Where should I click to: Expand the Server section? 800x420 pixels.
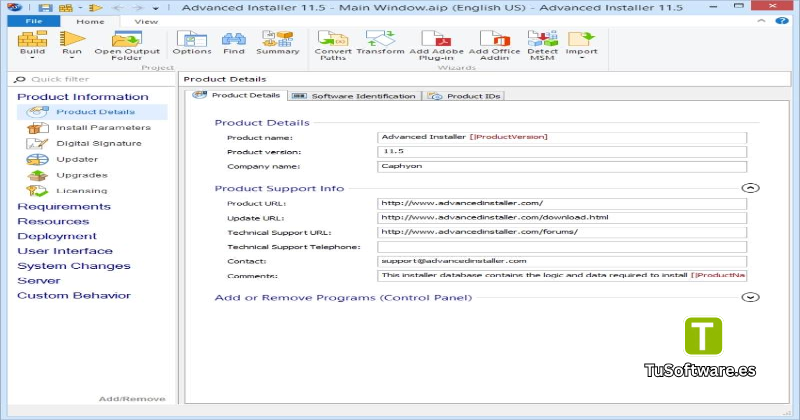click(x=39, y=281)
